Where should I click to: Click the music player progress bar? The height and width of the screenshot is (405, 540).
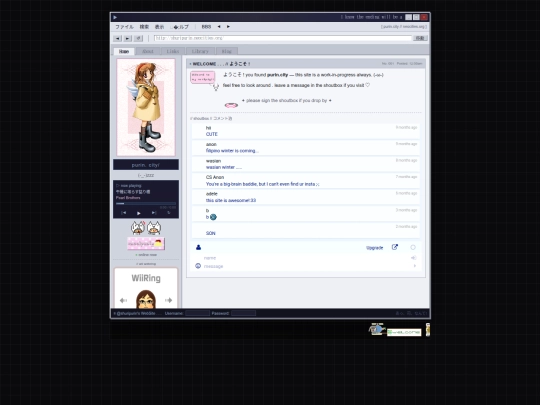[146, 204]
